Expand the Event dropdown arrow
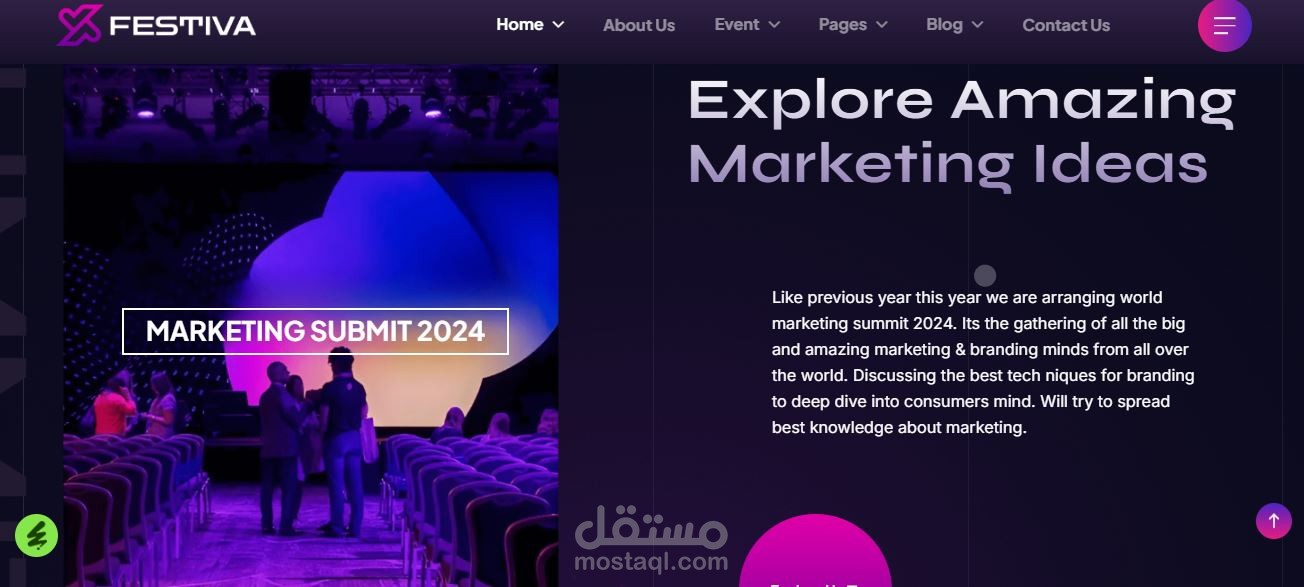This screenshot has width=1304, height=587. pyautogui.click(x=774, y=25)
